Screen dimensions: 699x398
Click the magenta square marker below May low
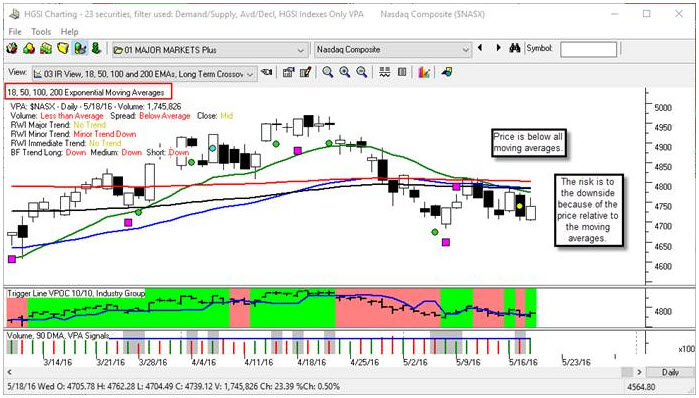click(446, 242)
